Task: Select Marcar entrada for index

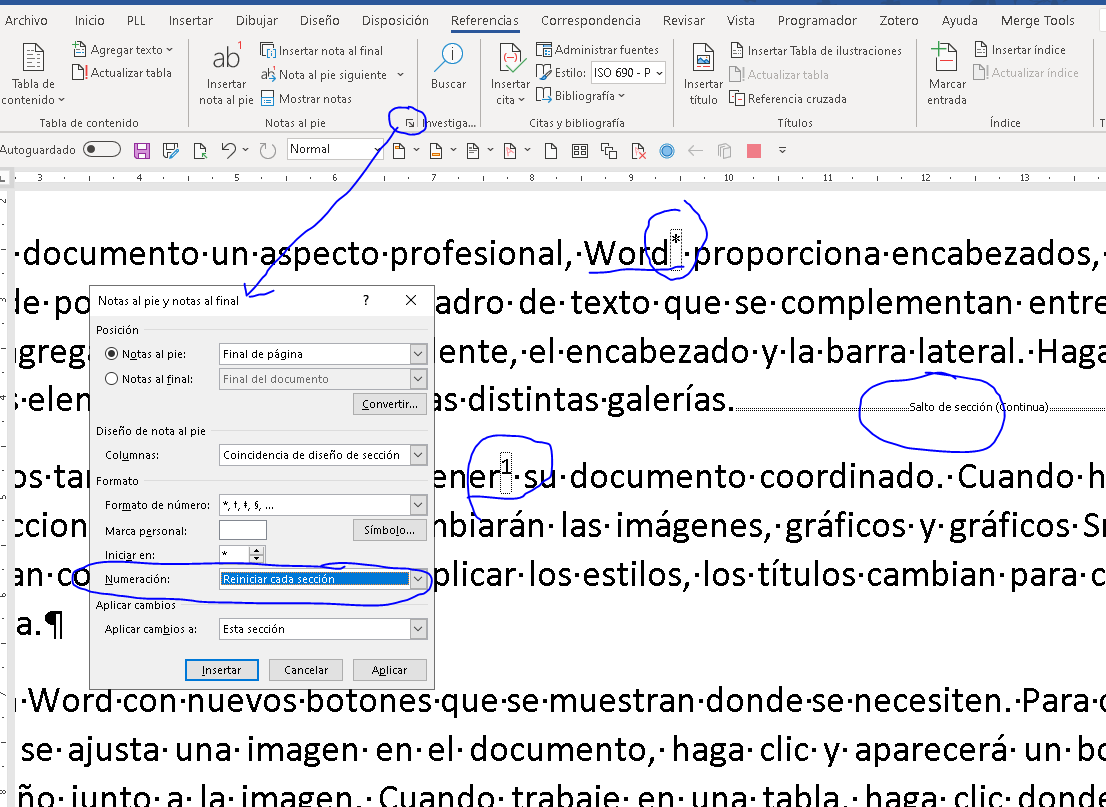Action: tap(946, 72)
